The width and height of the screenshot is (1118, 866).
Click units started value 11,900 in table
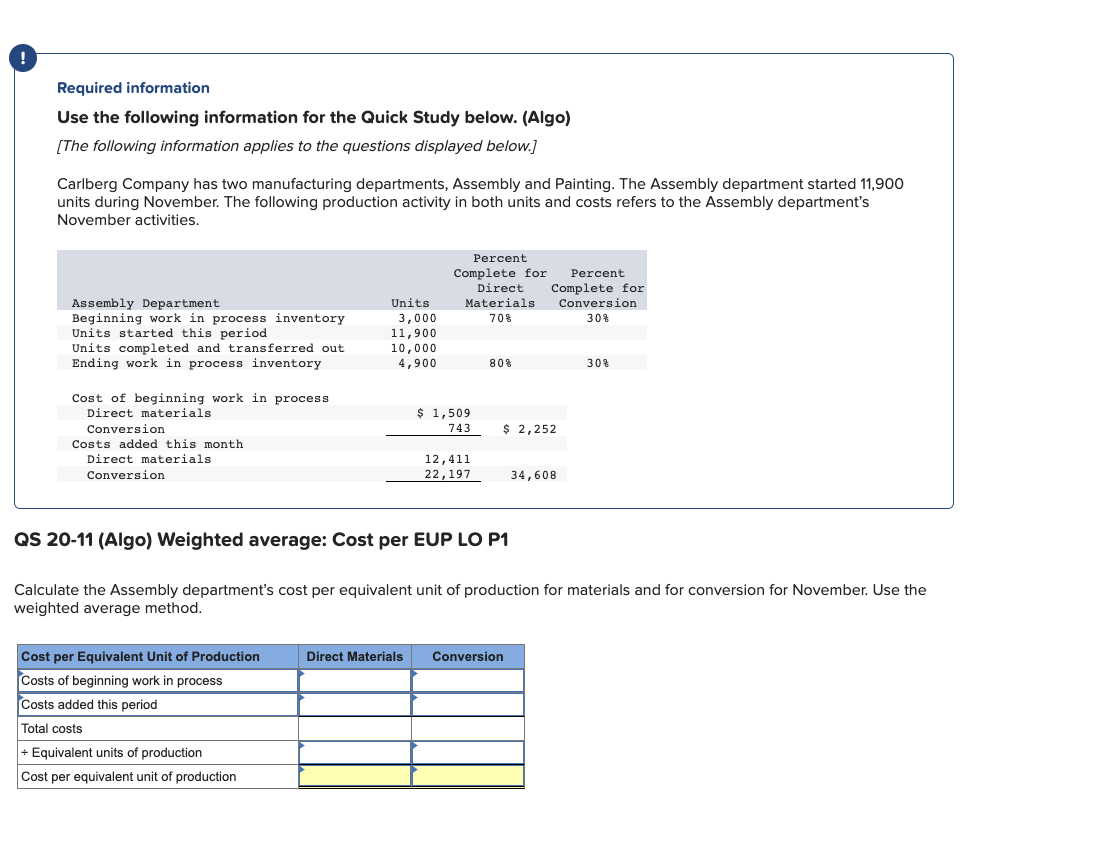pyautogui.click(x=414, y=333)
